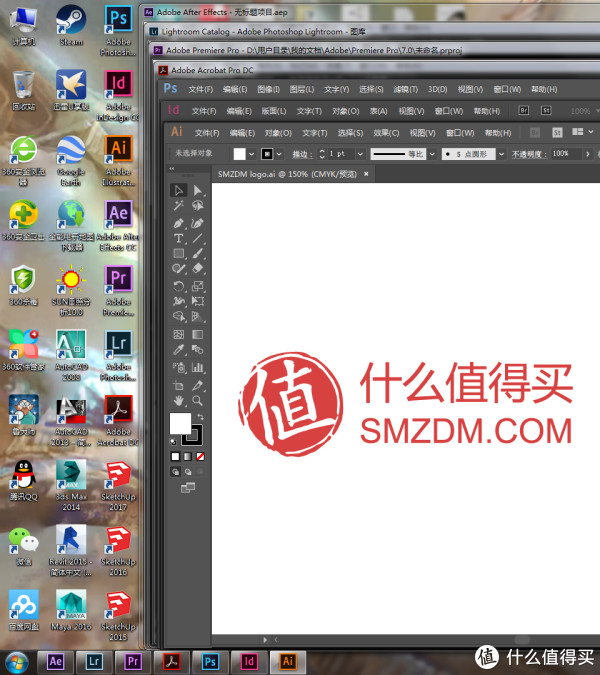Image resolution: width=600 pixels, height=675 pixels.
Task: Pick the Artboard tool
Action: (179, 385)
